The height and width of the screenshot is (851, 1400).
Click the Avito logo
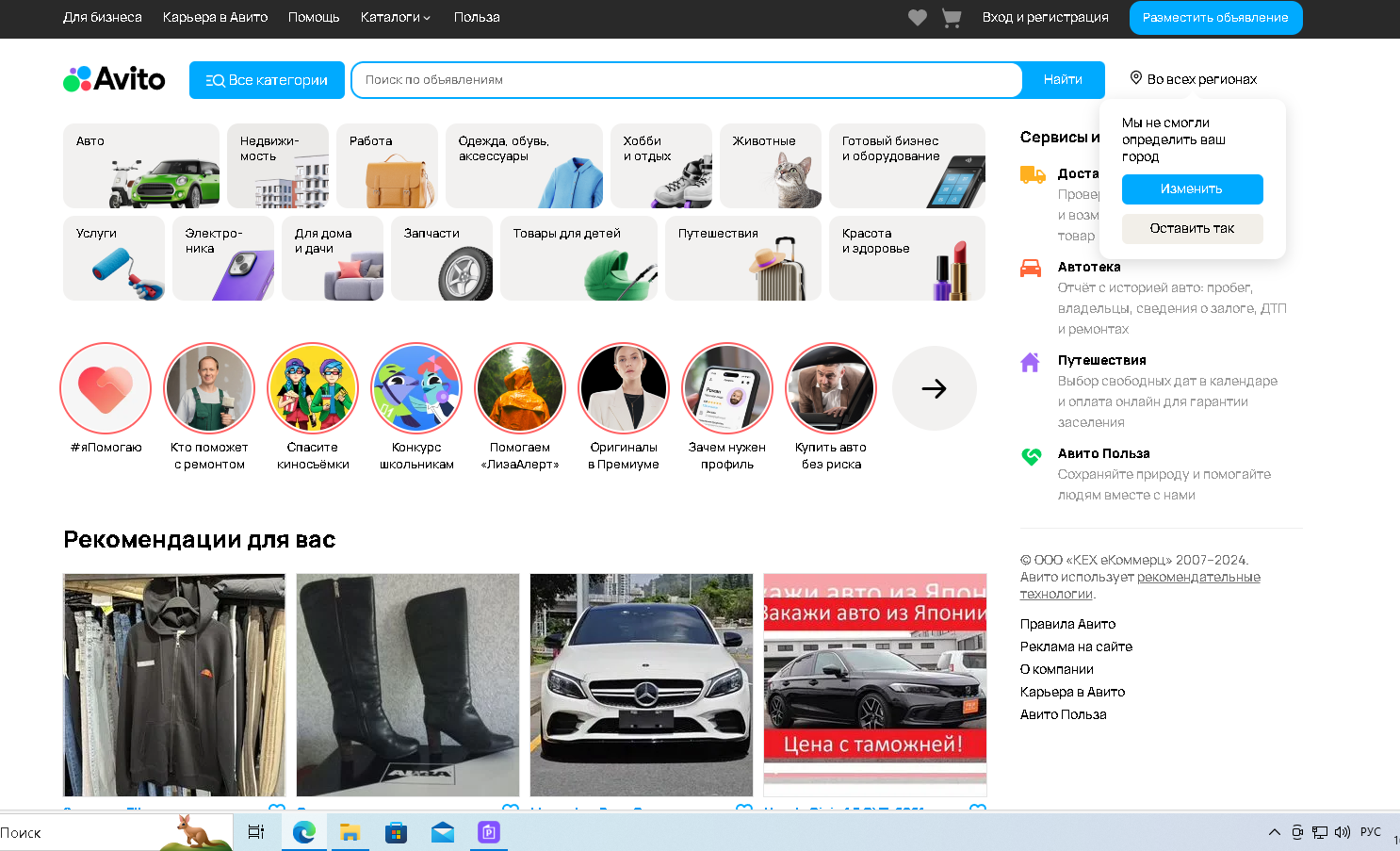[x=114, y=79]
